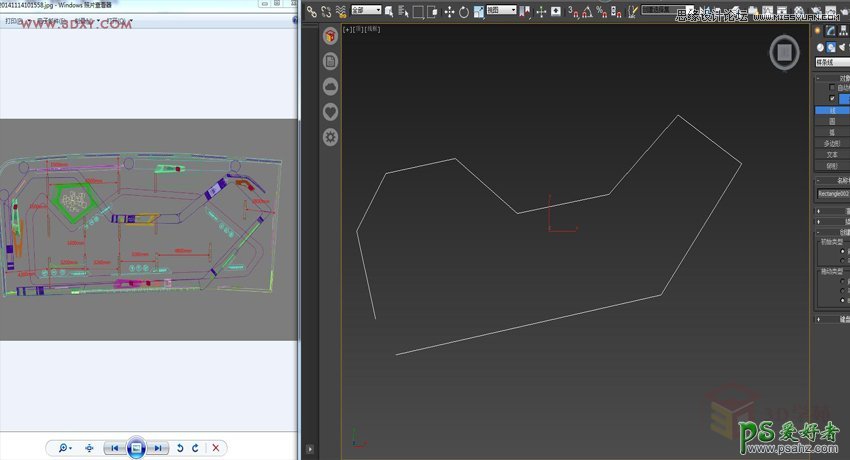The height and width of the screenshot is (460, 850).
Task: Toggle the Angle Snap magnet
Action: [x=587, y=11]
